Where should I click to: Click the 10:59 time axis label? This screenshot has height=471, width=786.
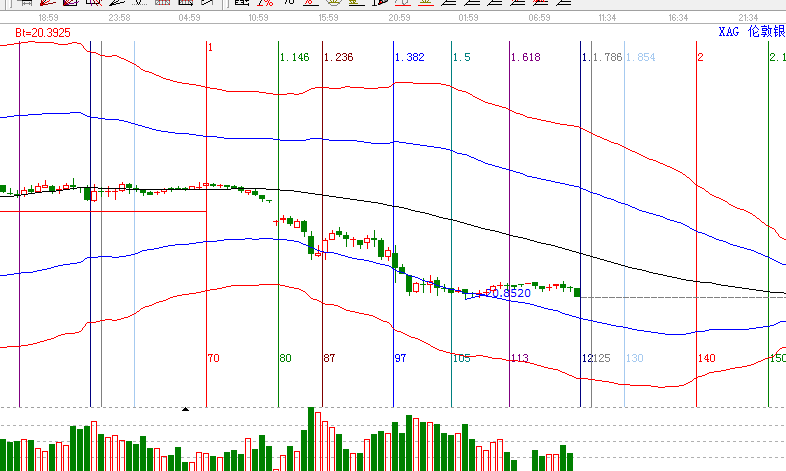(258, 18)
